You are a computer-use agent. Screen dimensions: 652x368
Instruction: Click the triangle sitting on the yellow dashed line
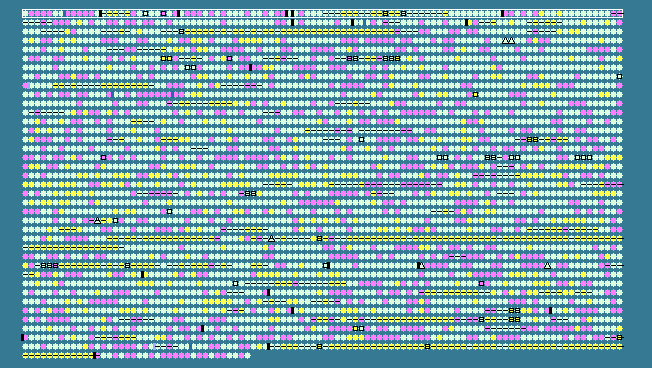[x=271, y=238]
